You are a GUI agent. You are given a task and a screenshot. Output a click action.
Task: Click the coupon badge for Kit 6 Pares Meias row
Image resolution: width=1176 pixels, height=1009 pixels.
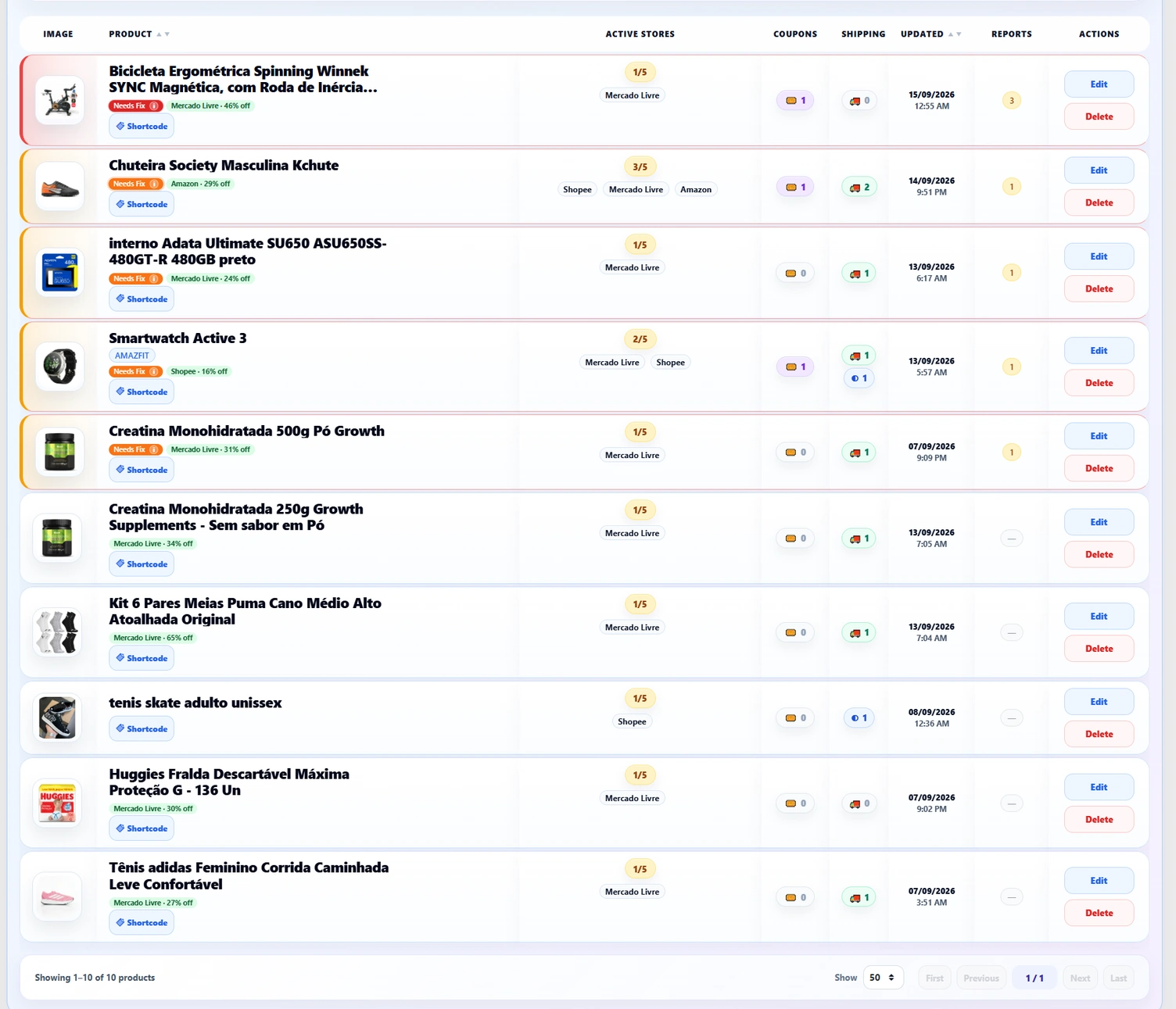click(x=795, y=633)
